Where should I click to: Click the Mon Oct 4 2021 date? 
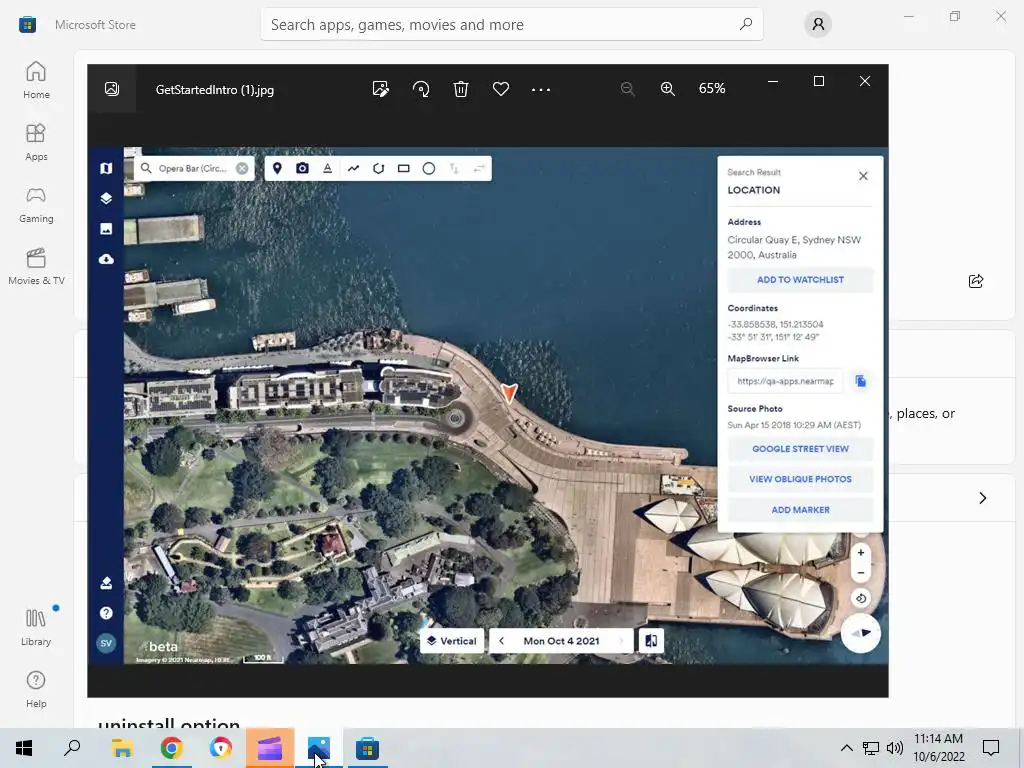pos(561,641)
